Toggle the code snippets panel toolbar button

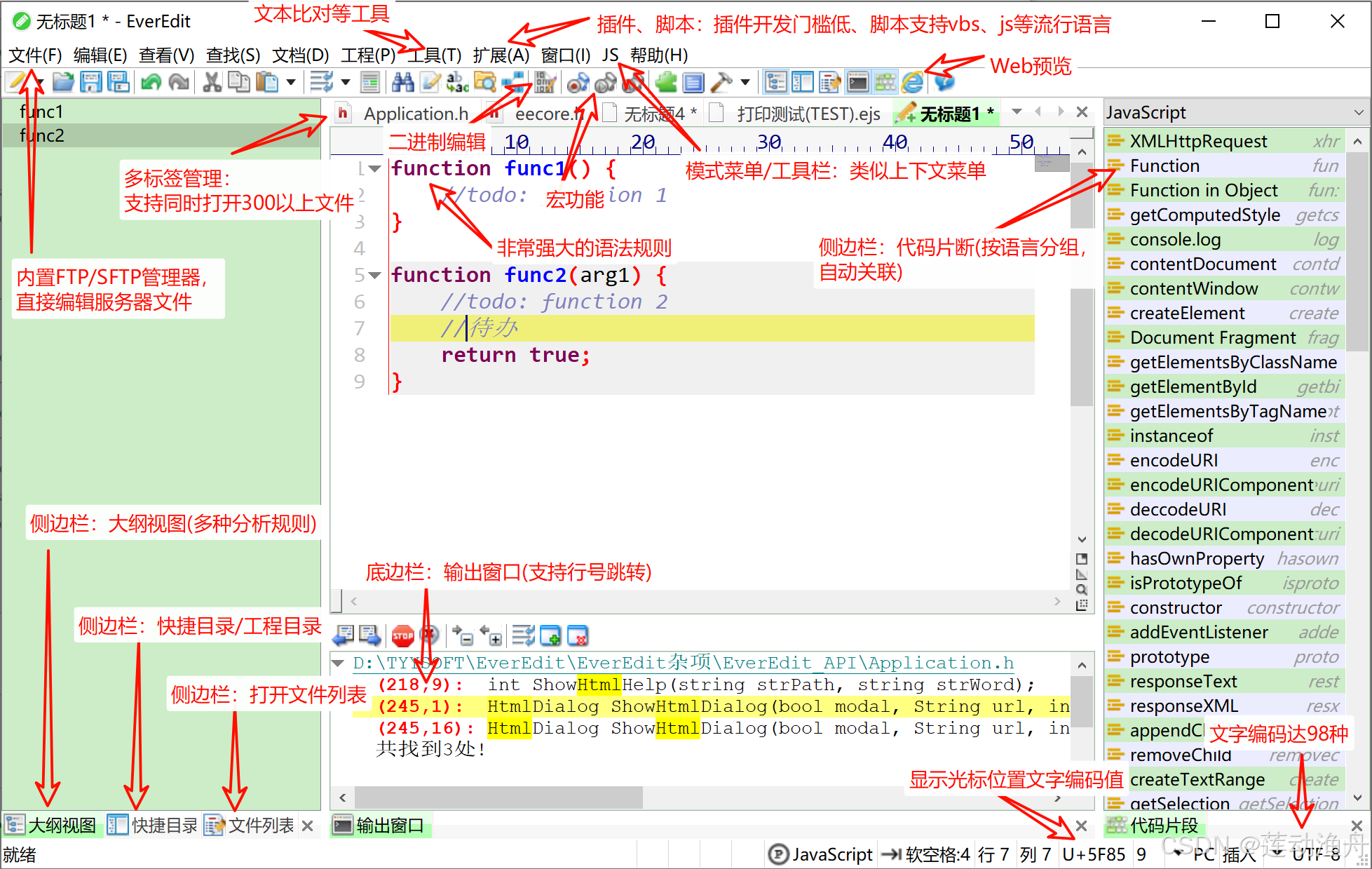click(x=885, y=82)
